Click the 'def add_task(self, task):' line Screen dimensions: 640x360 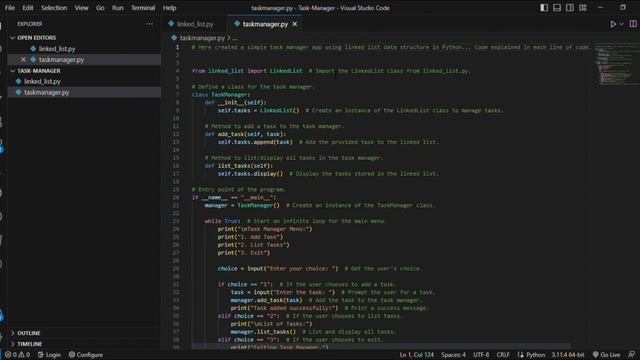245,134
